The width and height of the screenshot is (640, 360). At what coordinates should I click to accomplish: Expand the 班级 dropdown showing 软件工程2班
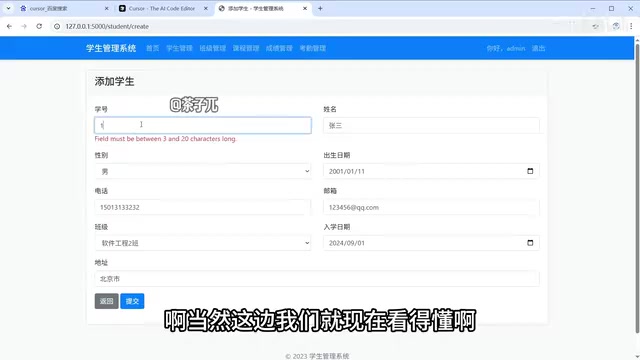(x=203, y=243)
